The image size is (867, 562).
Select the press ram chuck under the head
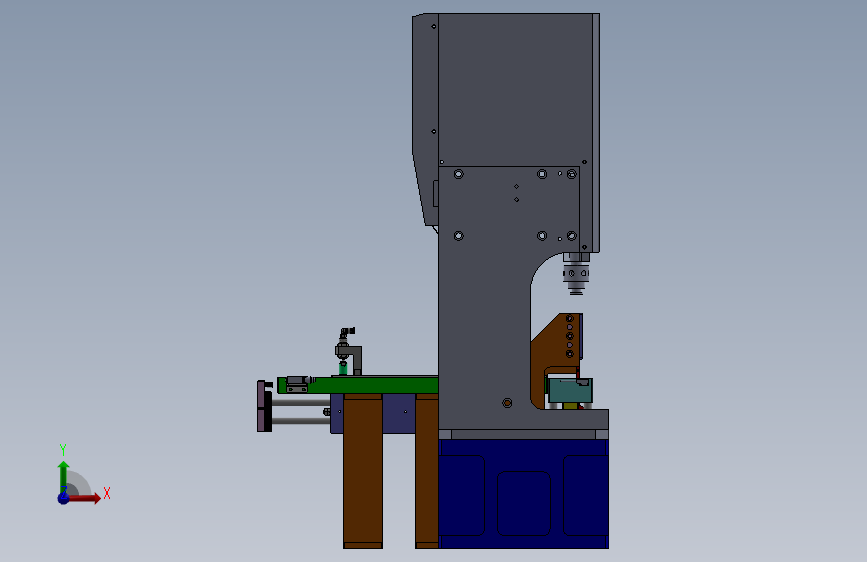[576, 274]
